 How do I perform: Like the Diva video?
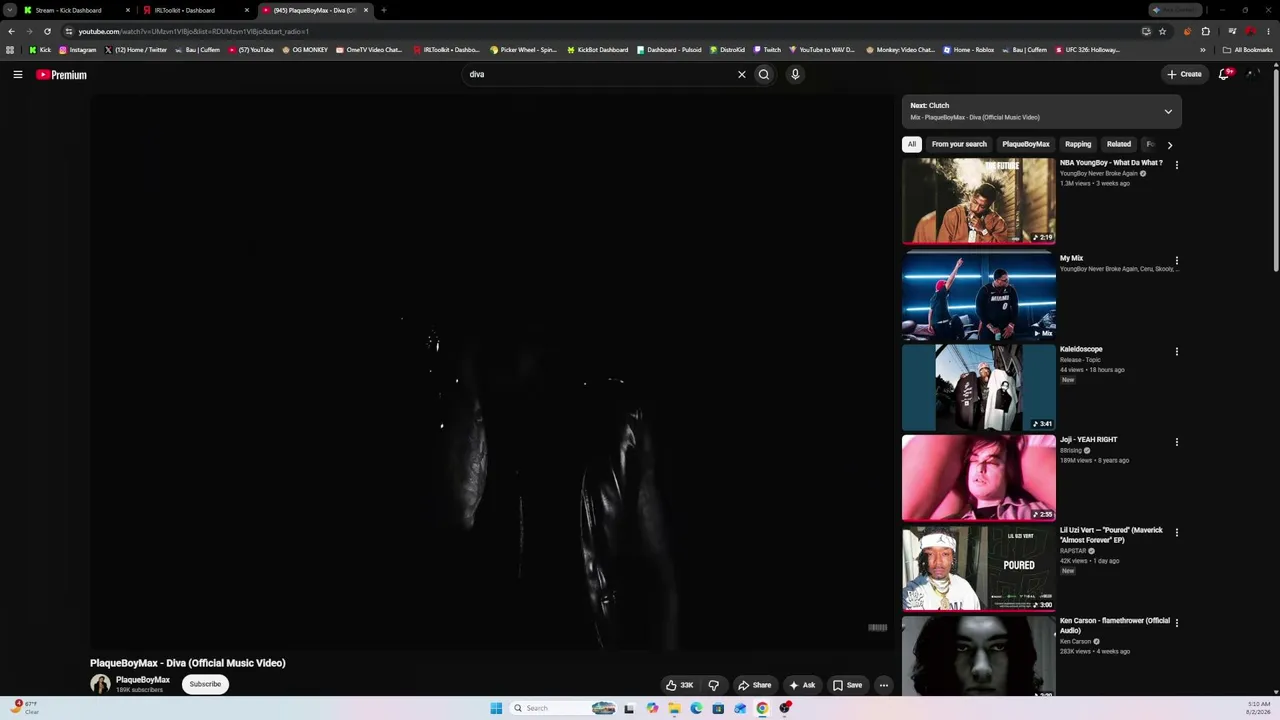680,685
